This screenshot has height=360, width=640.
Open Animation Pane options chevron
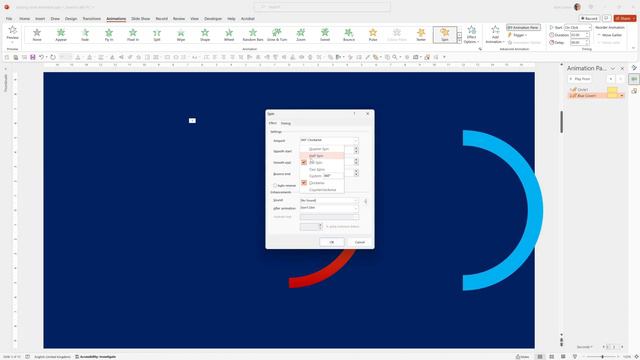(x=613, y=69)
